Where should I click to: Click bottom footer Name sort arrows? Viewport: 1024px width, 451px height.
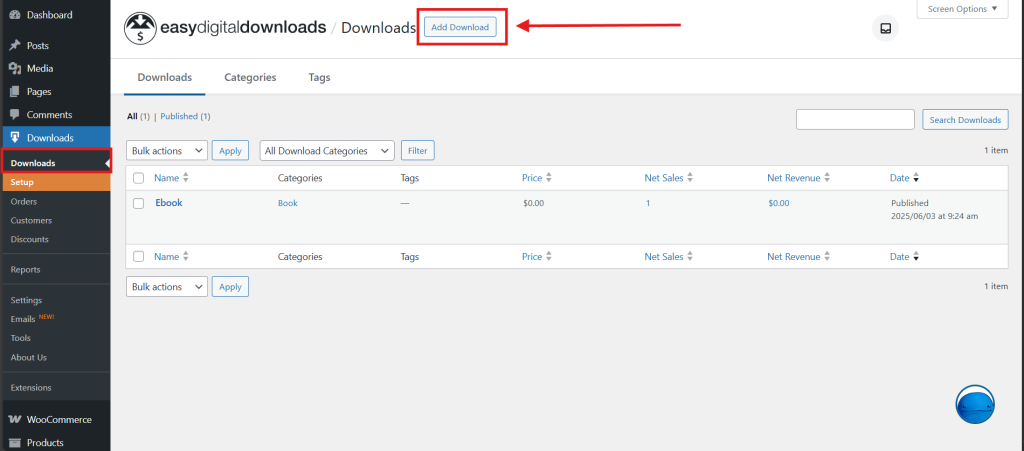(185, 257)
